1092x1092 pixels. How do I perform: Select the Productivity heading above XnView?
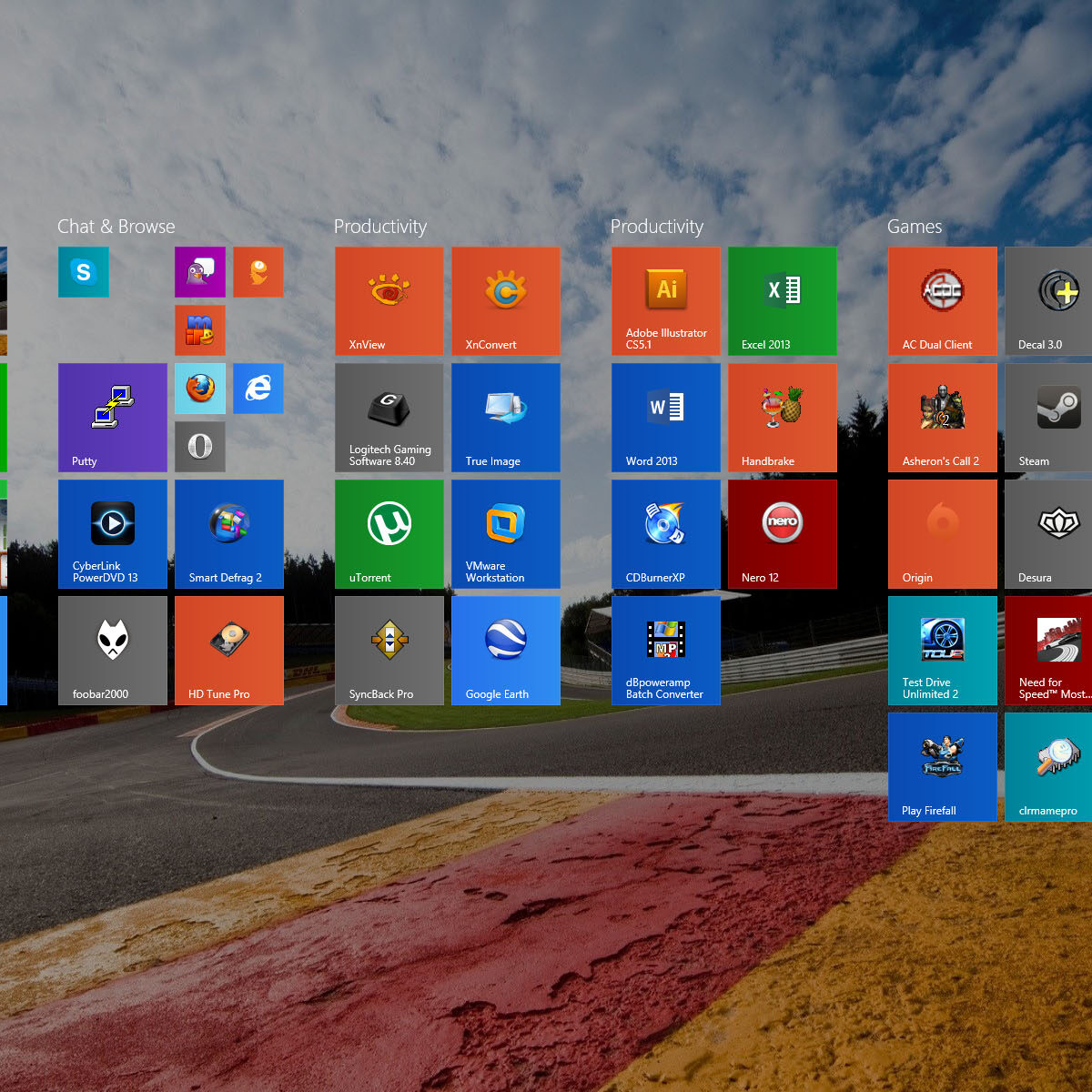point(380,227)
